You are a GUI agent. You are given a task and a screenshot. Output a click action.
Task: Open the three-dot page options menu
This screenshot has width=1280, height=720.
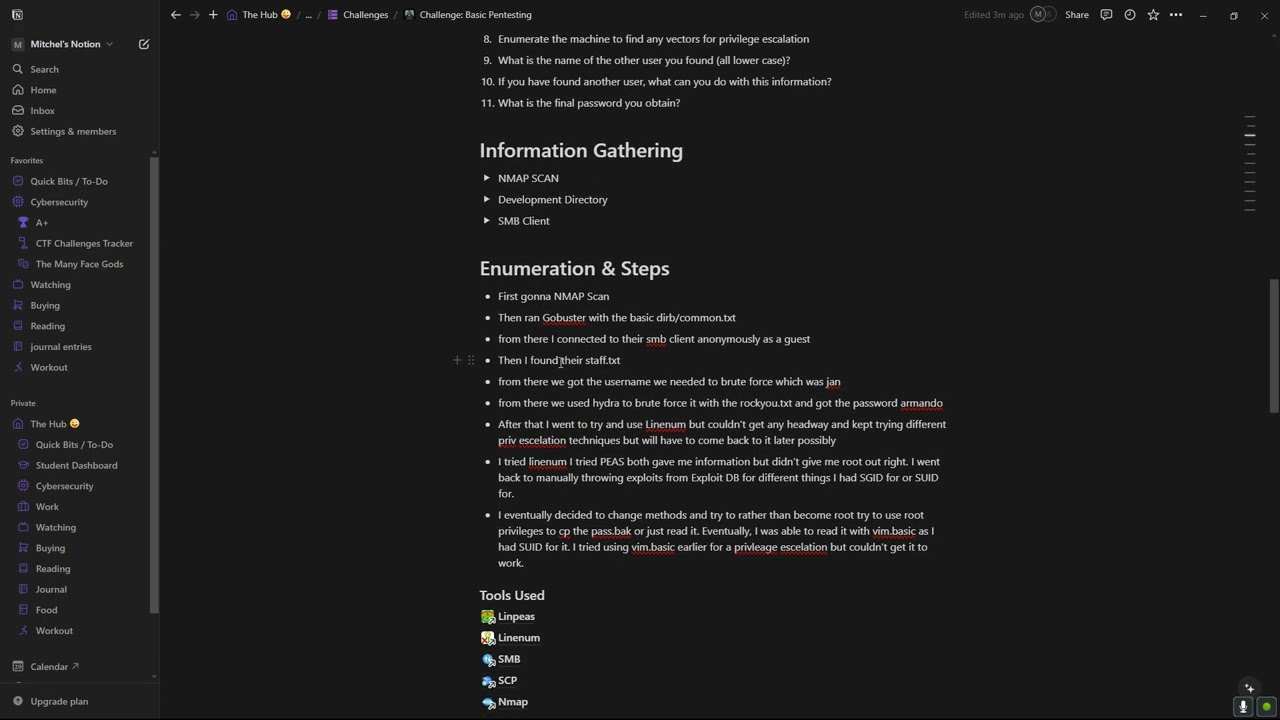pyautogui.click(x=1176, y=15)
